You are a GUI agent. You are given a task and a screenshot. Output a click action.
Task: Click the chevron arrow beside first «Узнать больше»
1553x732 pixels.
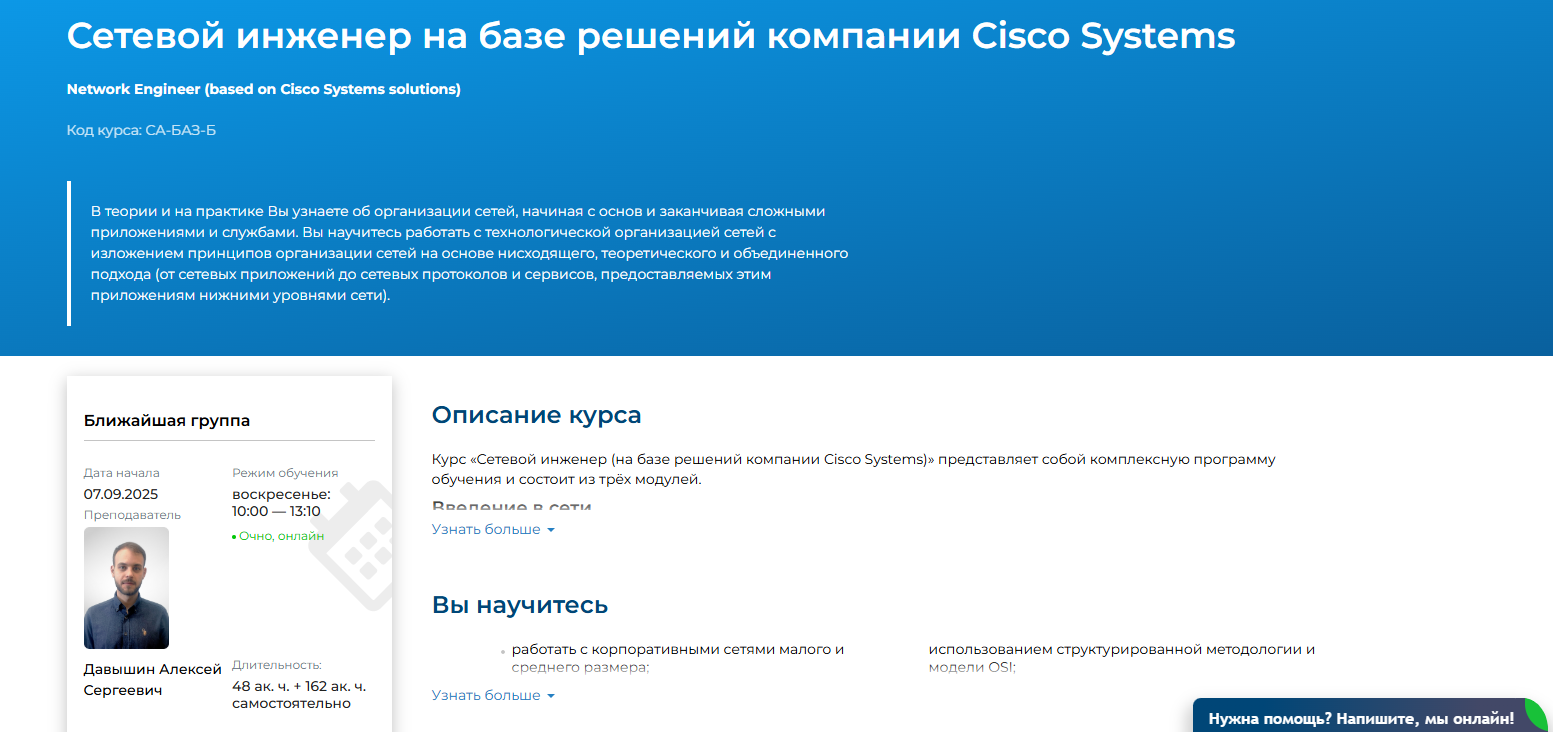(549, 529)
